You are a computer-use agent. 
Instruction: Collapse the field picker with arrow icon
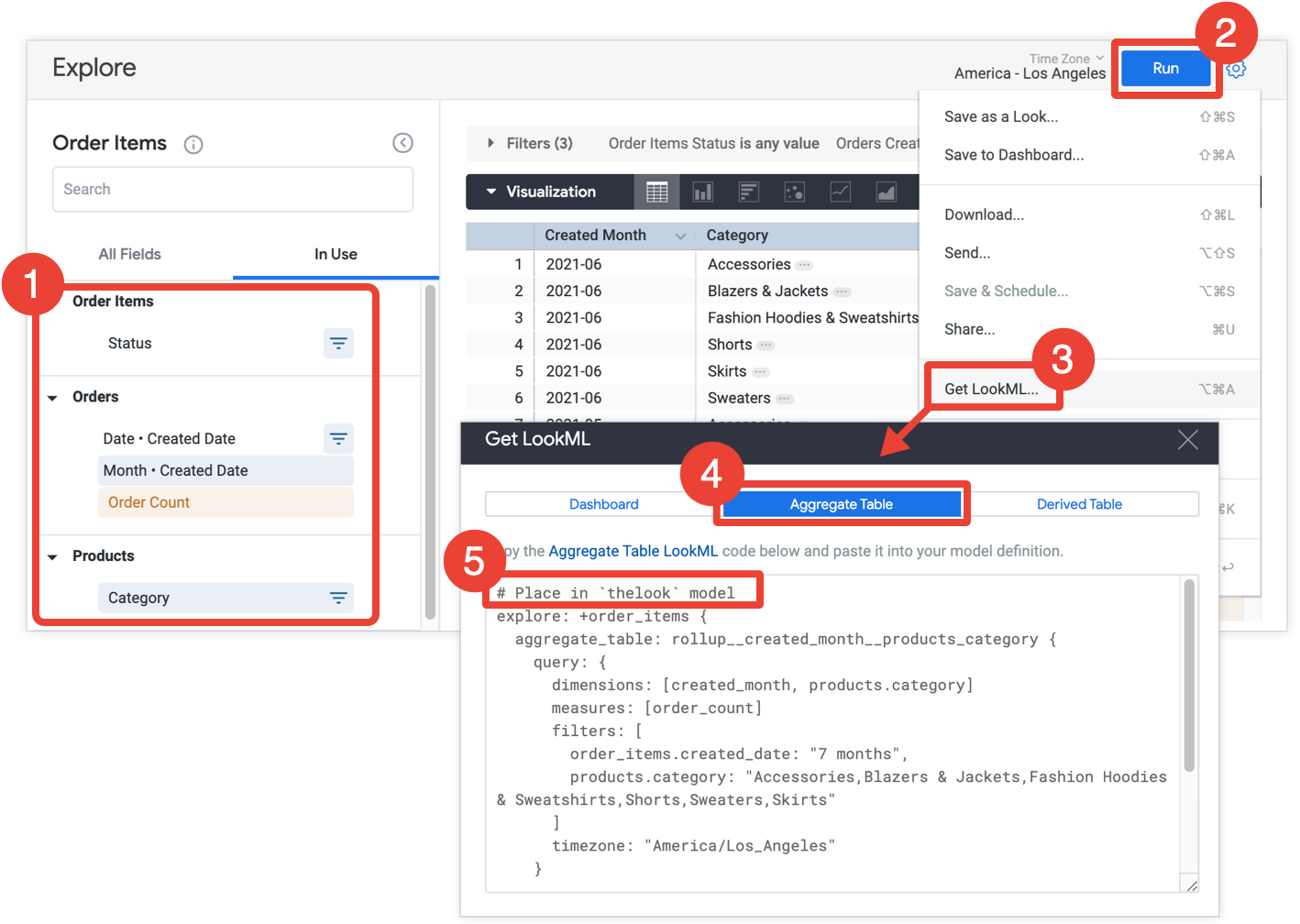(x=402, y=143)
